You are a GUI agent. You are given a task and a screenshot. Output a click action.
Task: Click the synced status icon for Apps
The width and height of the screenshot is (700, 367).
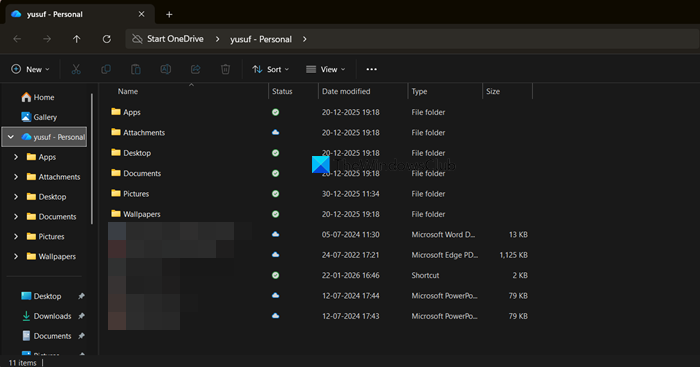pos(275,112)
